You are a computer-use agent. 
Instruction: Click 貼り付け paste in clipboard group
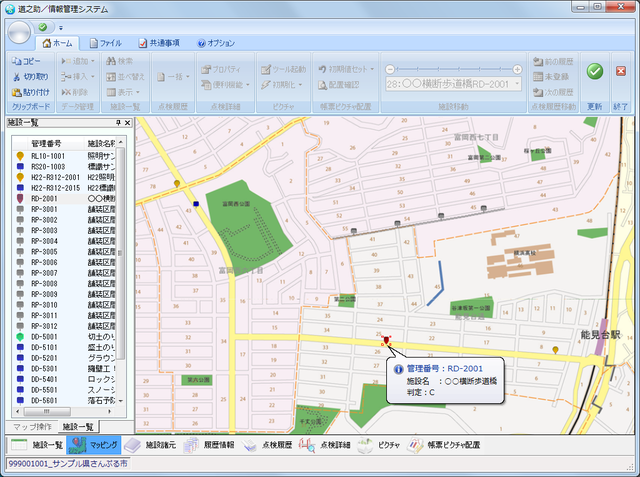coord(31,91)
